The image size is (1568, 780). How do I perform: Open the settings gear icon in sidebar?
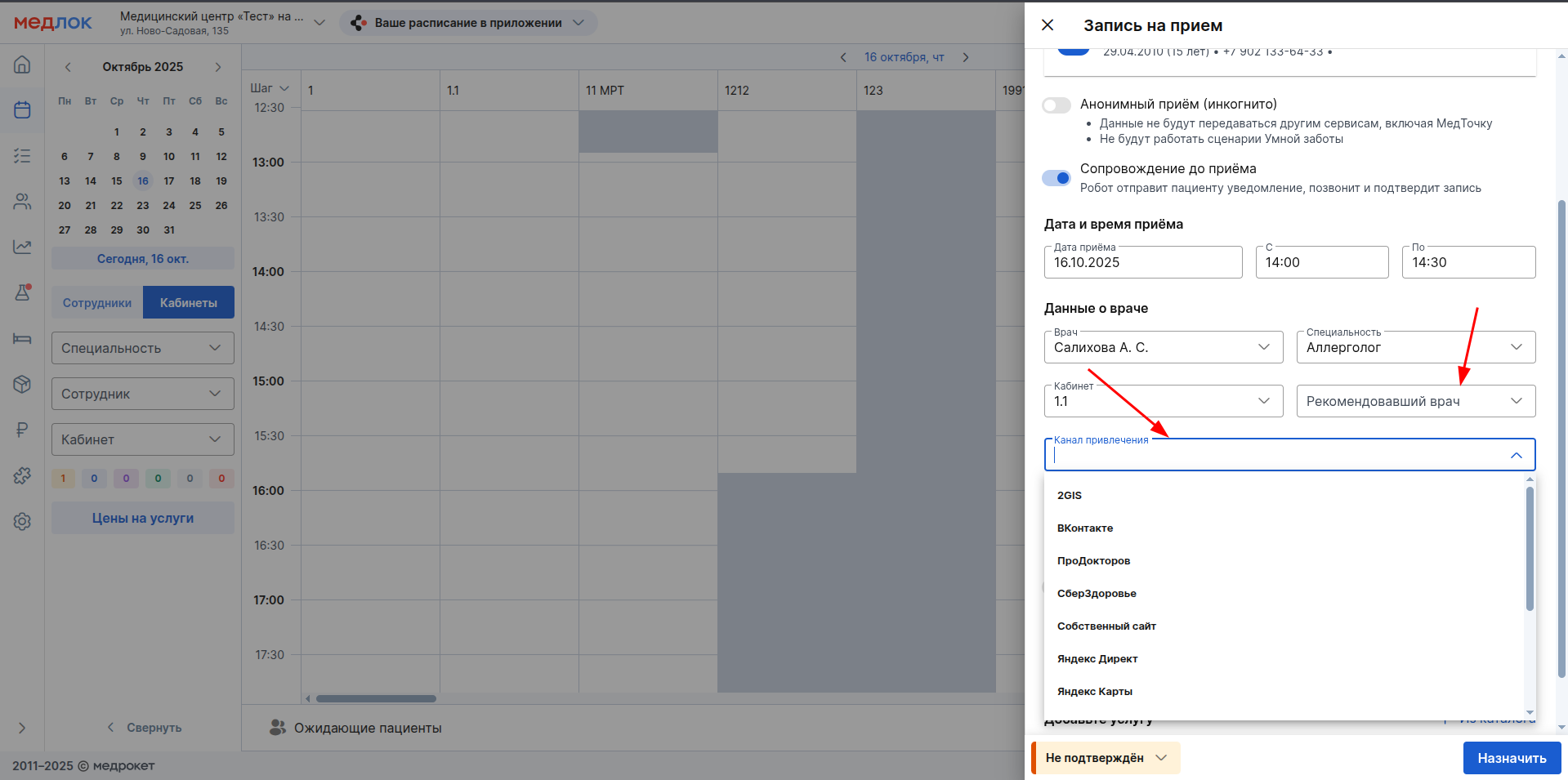click(x=22, y=521)
